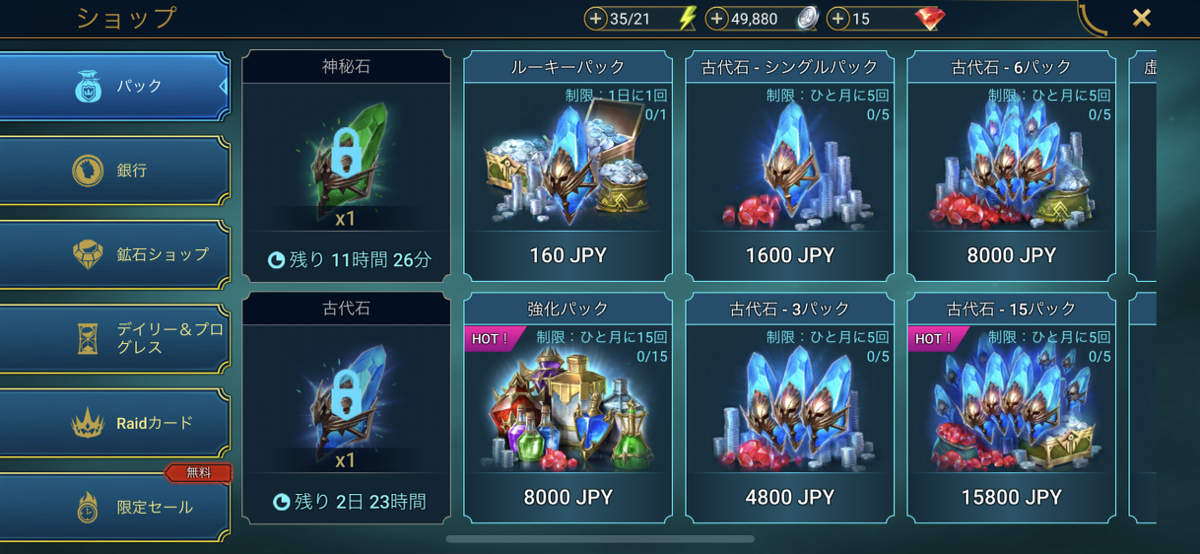Buy 古代石 シングルパック for 1600 JPY
This screenshot has width=1200, height=554.
click(x=790, y=166)
